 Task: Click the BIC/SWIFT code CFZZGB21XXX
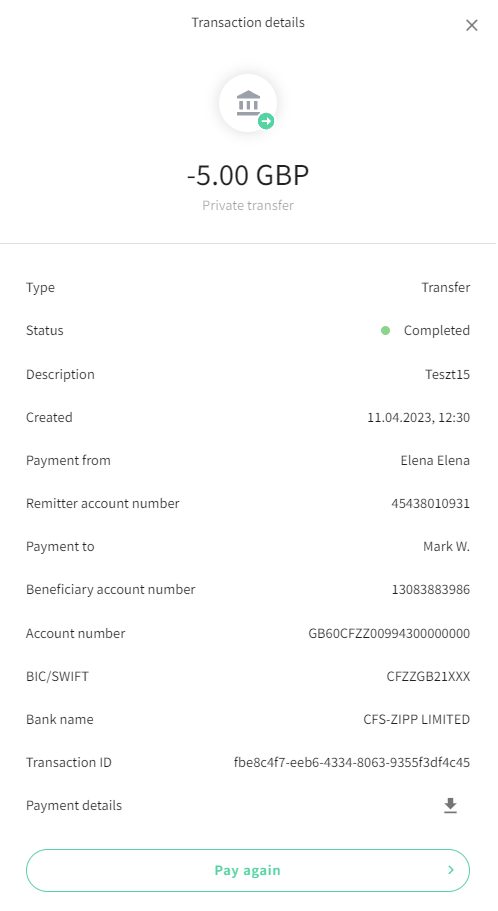428,676
